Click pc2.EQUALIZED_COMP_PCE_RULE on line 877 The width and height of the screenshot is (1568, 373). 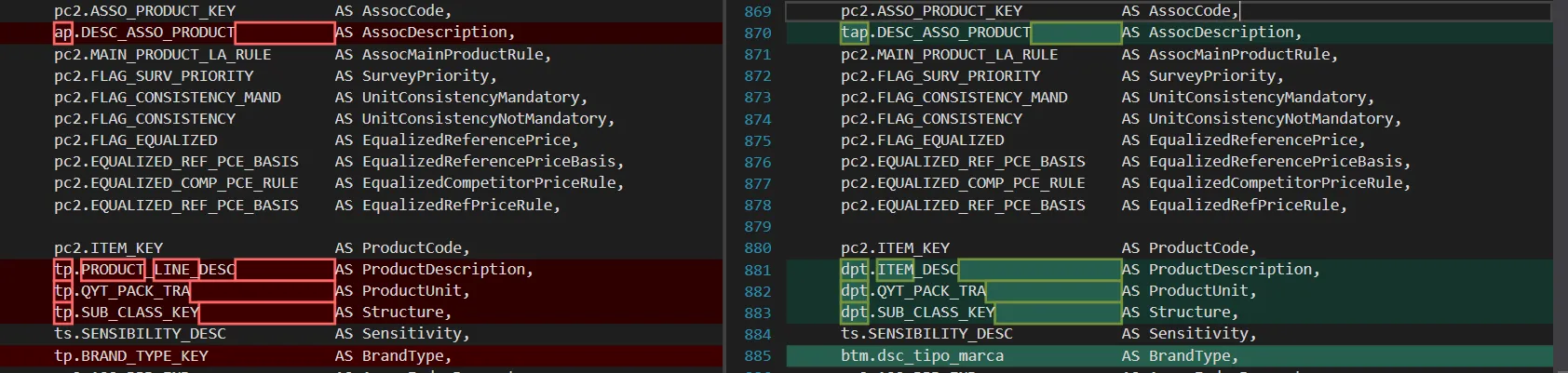963,183
